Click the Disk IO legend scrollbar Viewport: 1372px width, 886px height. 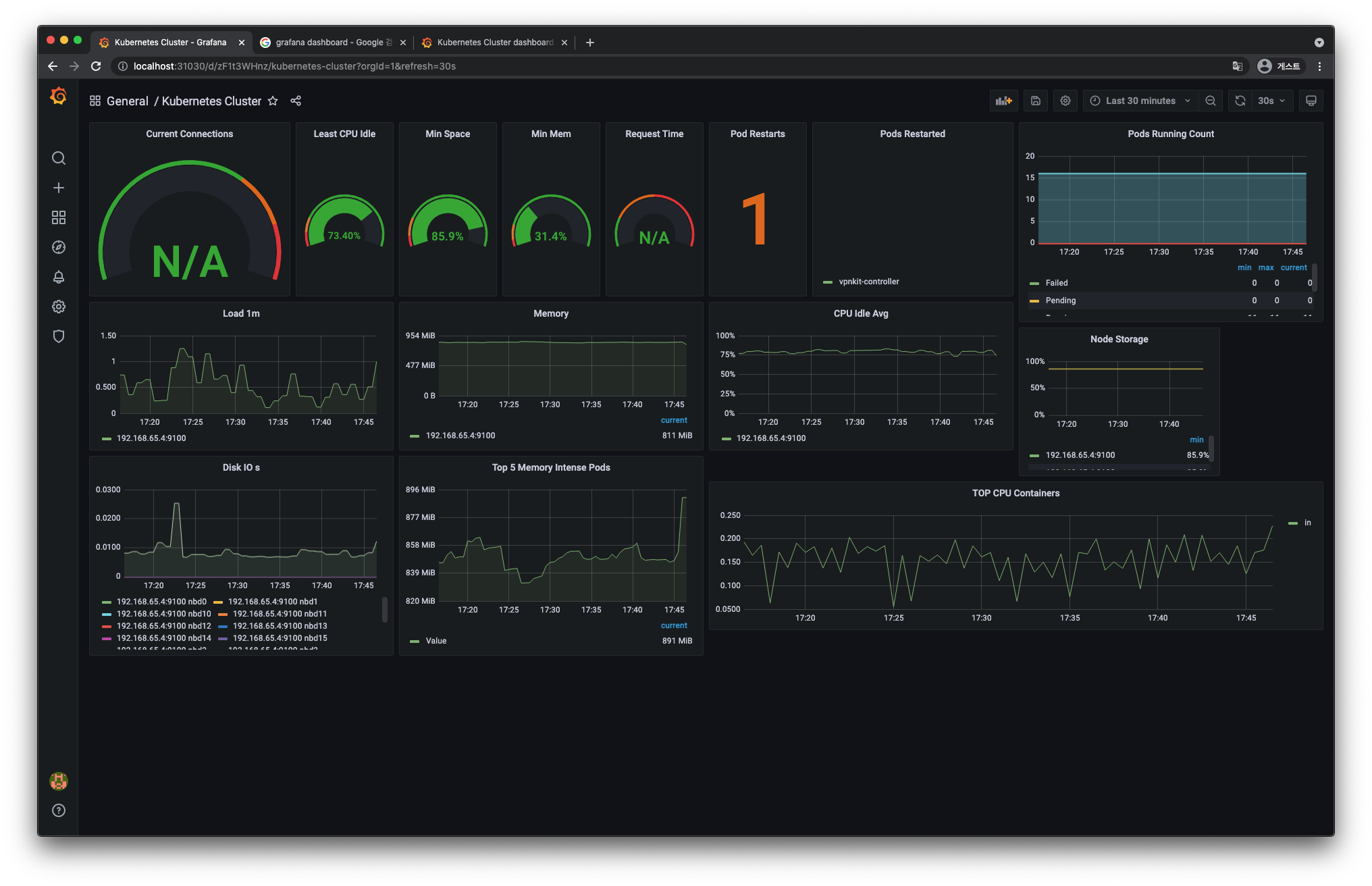click(385, 609)
